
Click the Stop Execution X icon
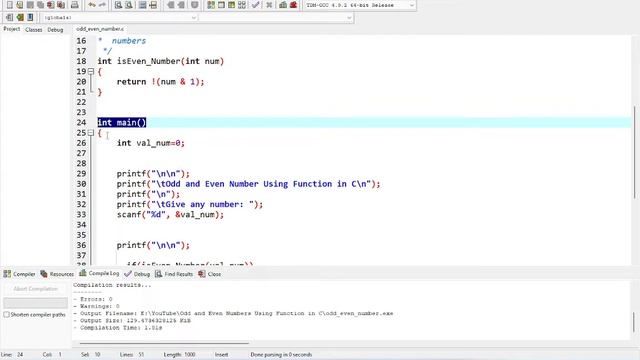click(269, 5)
